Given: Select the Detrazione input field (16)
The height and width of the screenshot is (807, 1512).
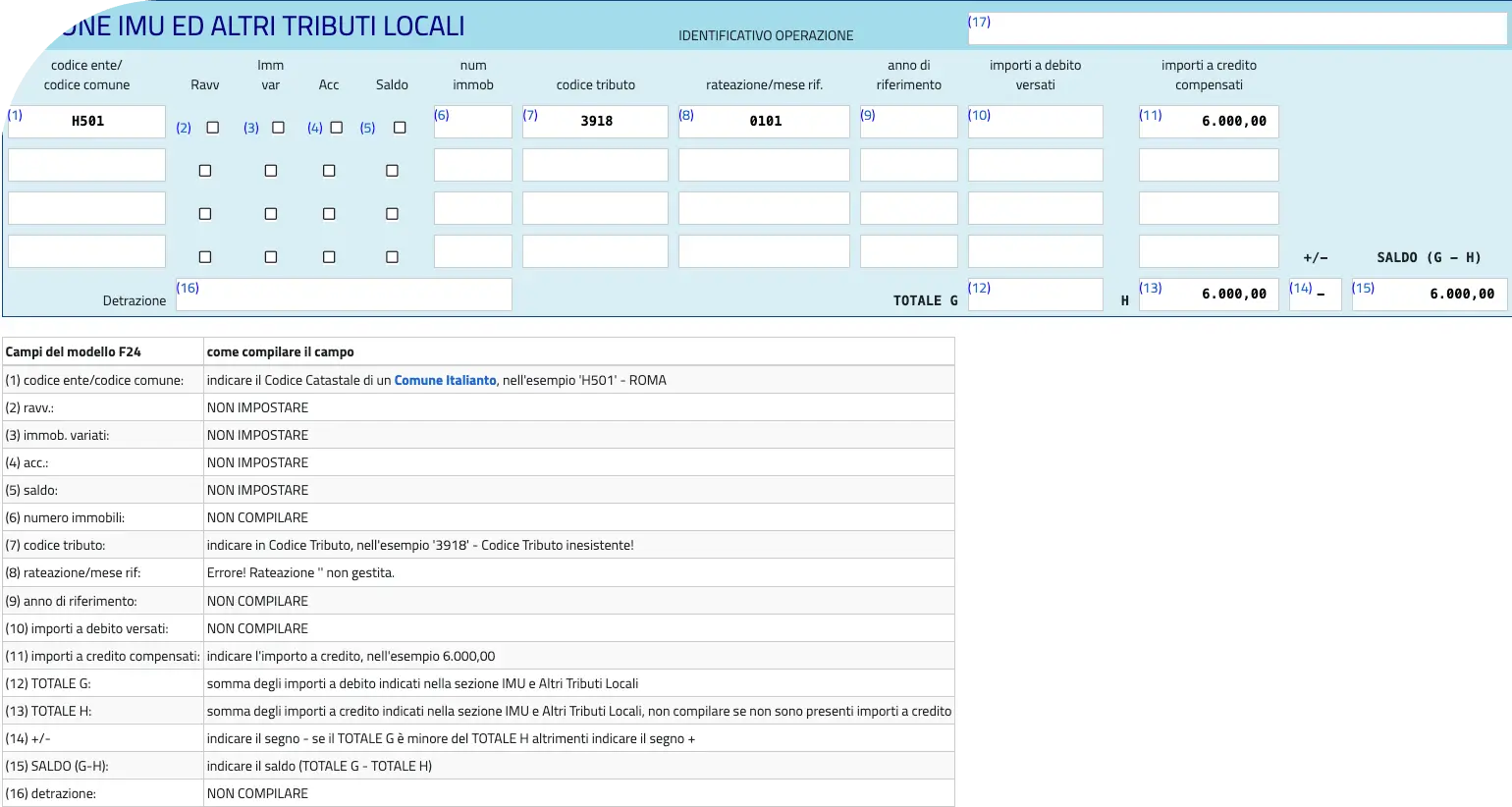Looking at the screenshot, I should pos(344,295).
